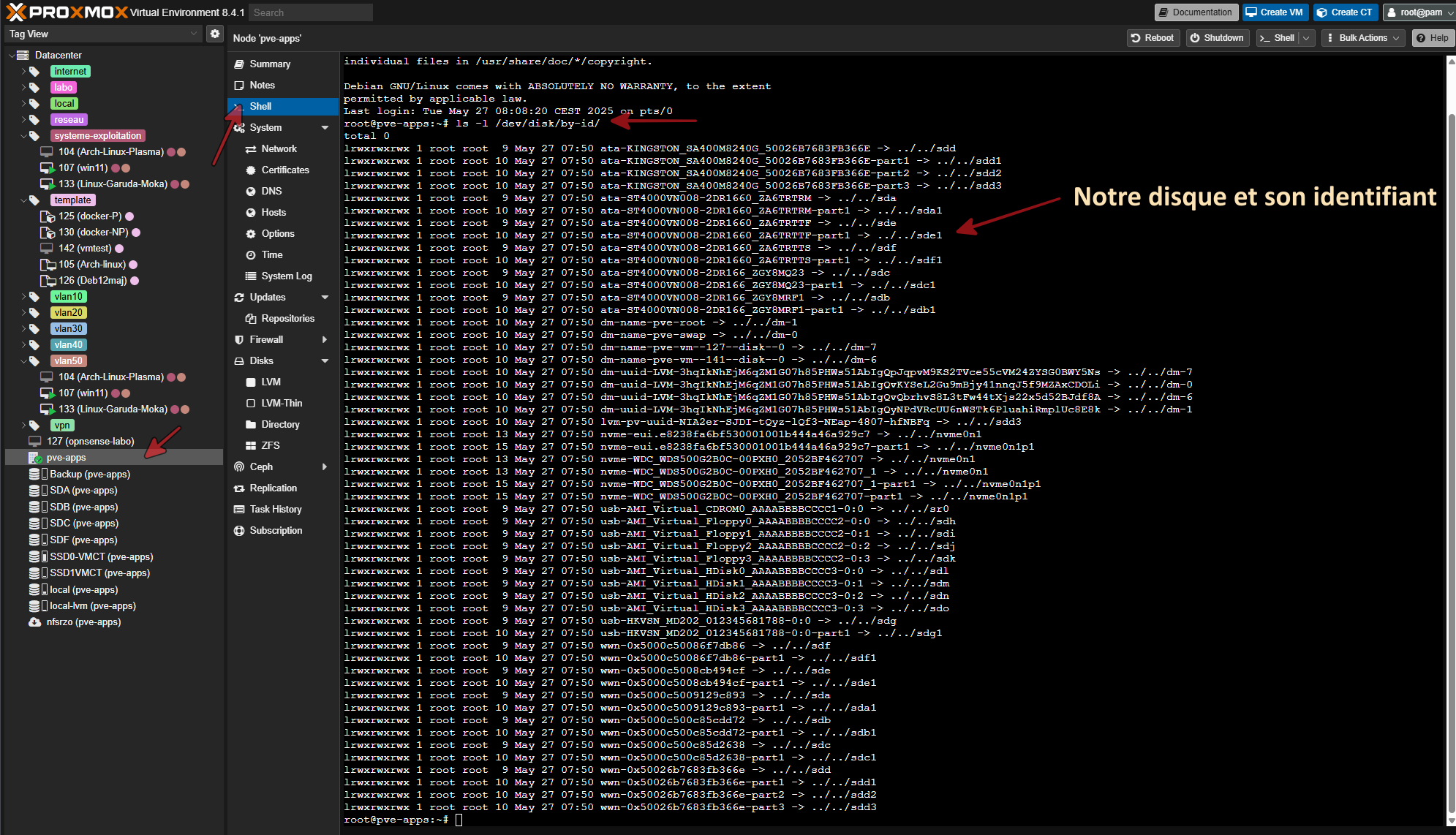Open the Subscription icon entry

coord(239,531)
